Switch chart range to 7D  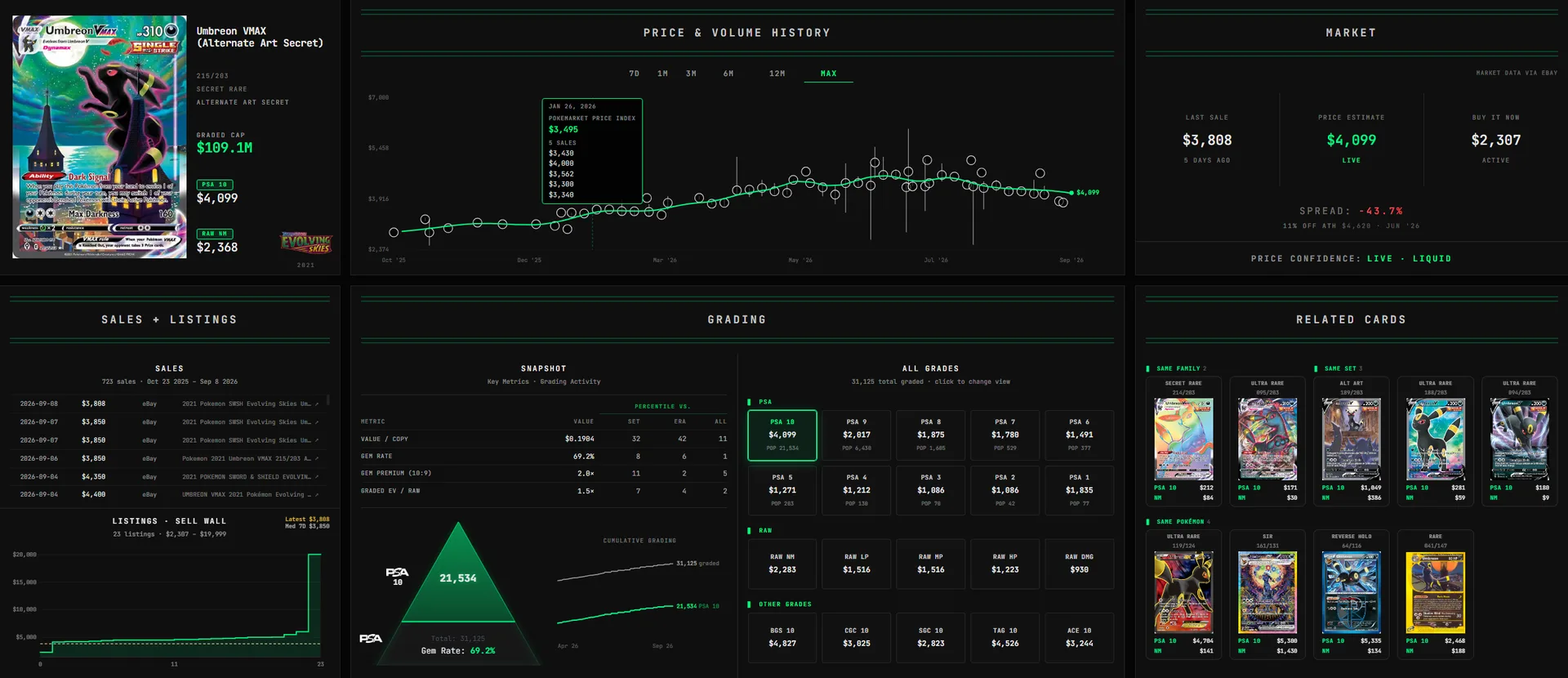(635, 74)
